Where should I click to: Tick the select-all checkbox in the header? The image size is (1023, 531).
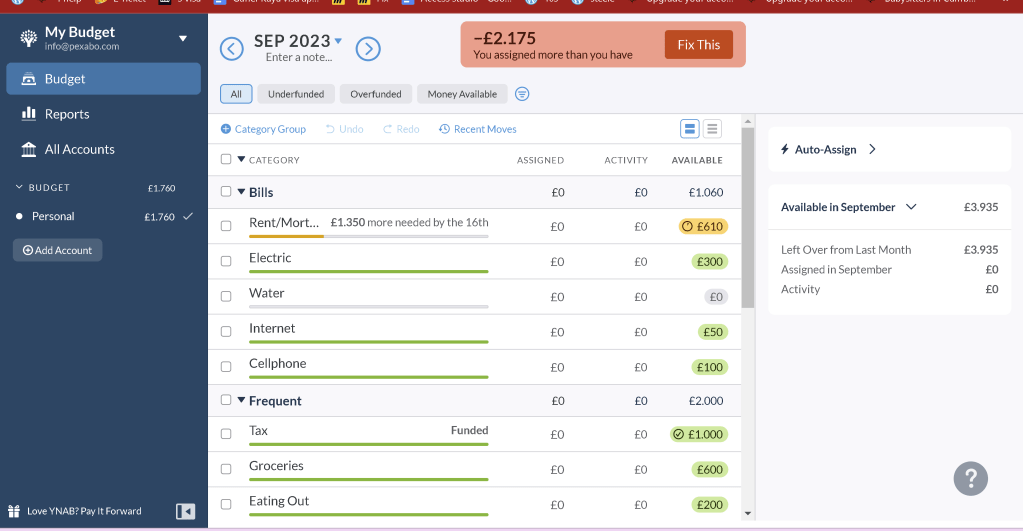[226, 159]
